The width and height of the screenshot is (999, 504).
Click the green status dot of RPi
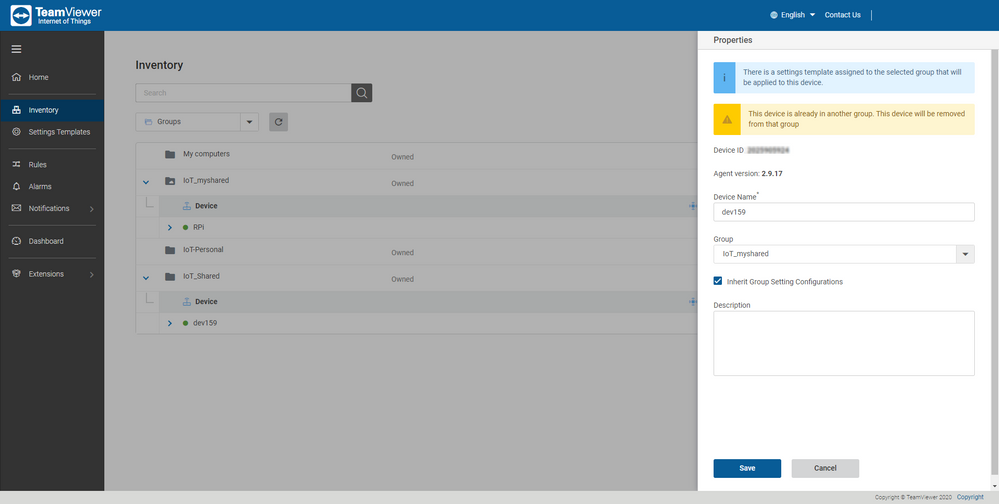(x=185, y=227)
